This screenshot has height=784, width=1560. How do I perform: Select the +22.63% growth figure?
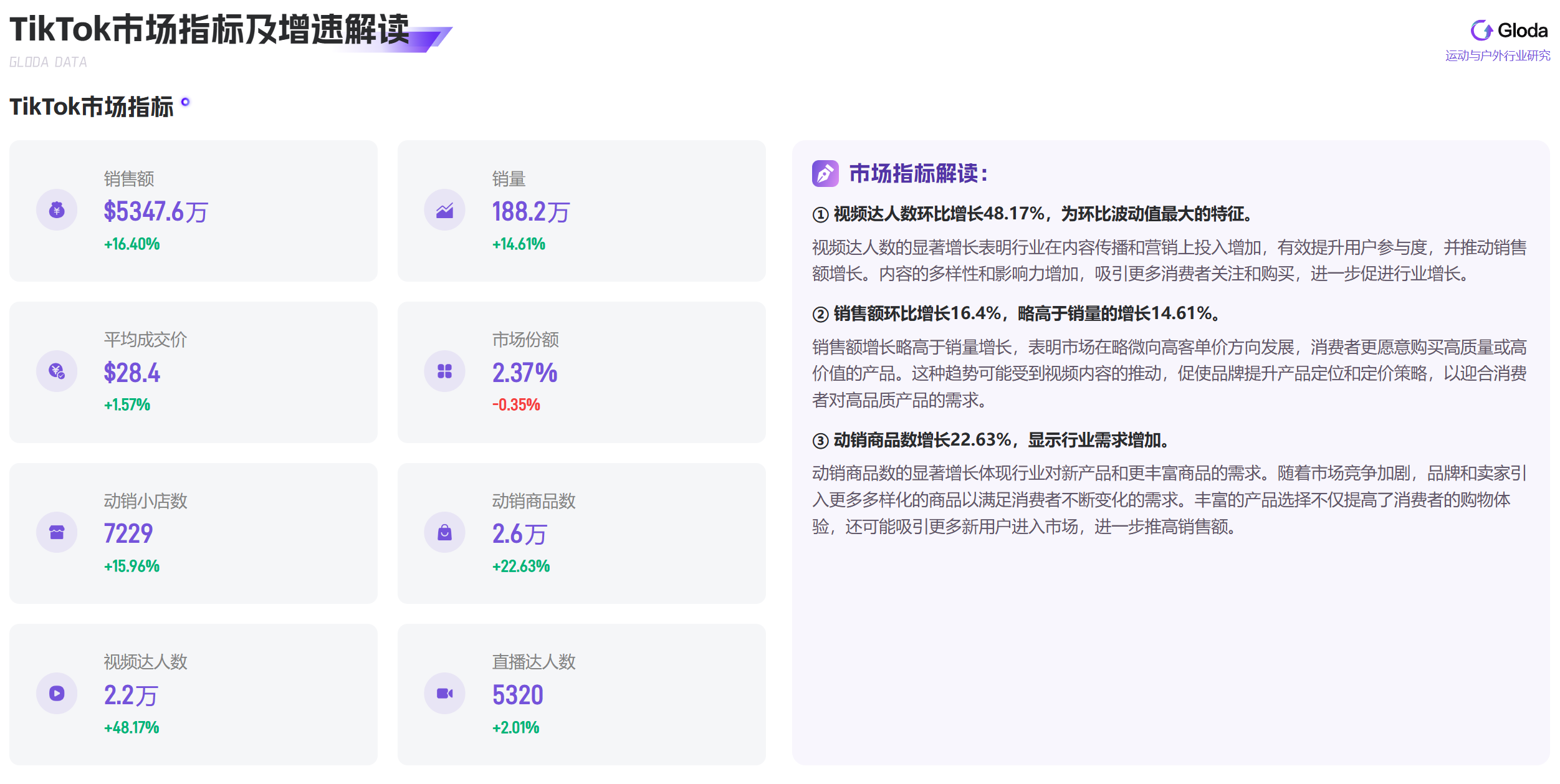click(521, 566)
